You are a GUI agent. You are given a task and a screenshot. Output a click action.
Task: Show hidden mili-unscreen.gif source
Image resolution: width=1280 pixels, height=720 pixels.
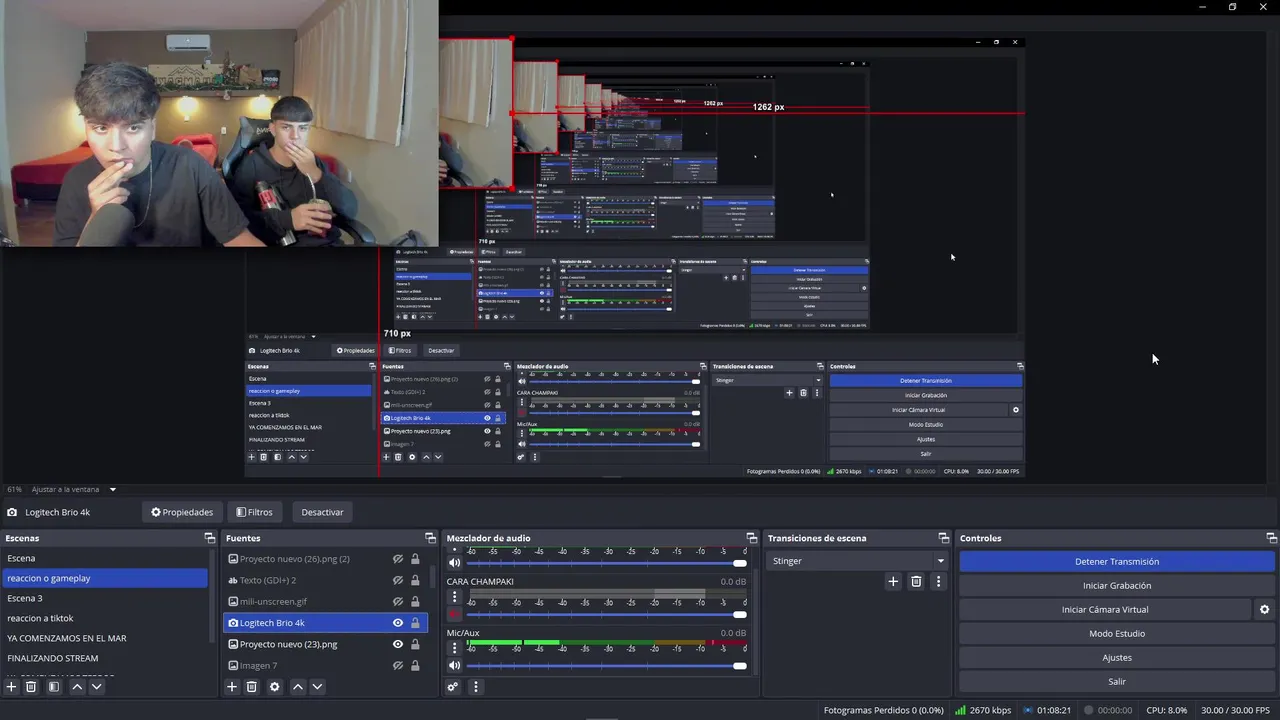[398, 602]
